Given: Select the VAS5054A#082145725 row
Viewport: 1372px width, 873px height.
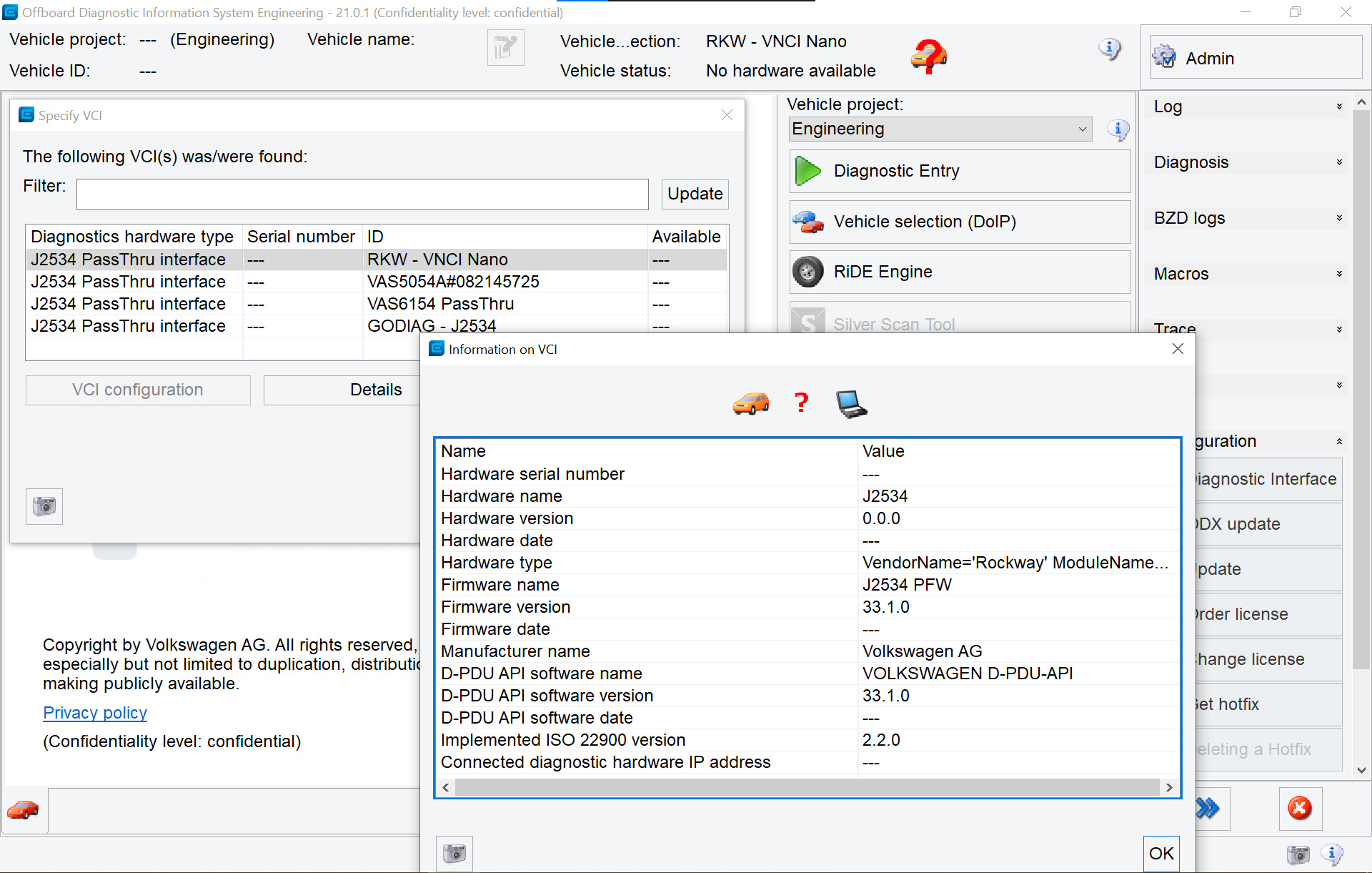Looking at the screenshot, I should 377,282.
